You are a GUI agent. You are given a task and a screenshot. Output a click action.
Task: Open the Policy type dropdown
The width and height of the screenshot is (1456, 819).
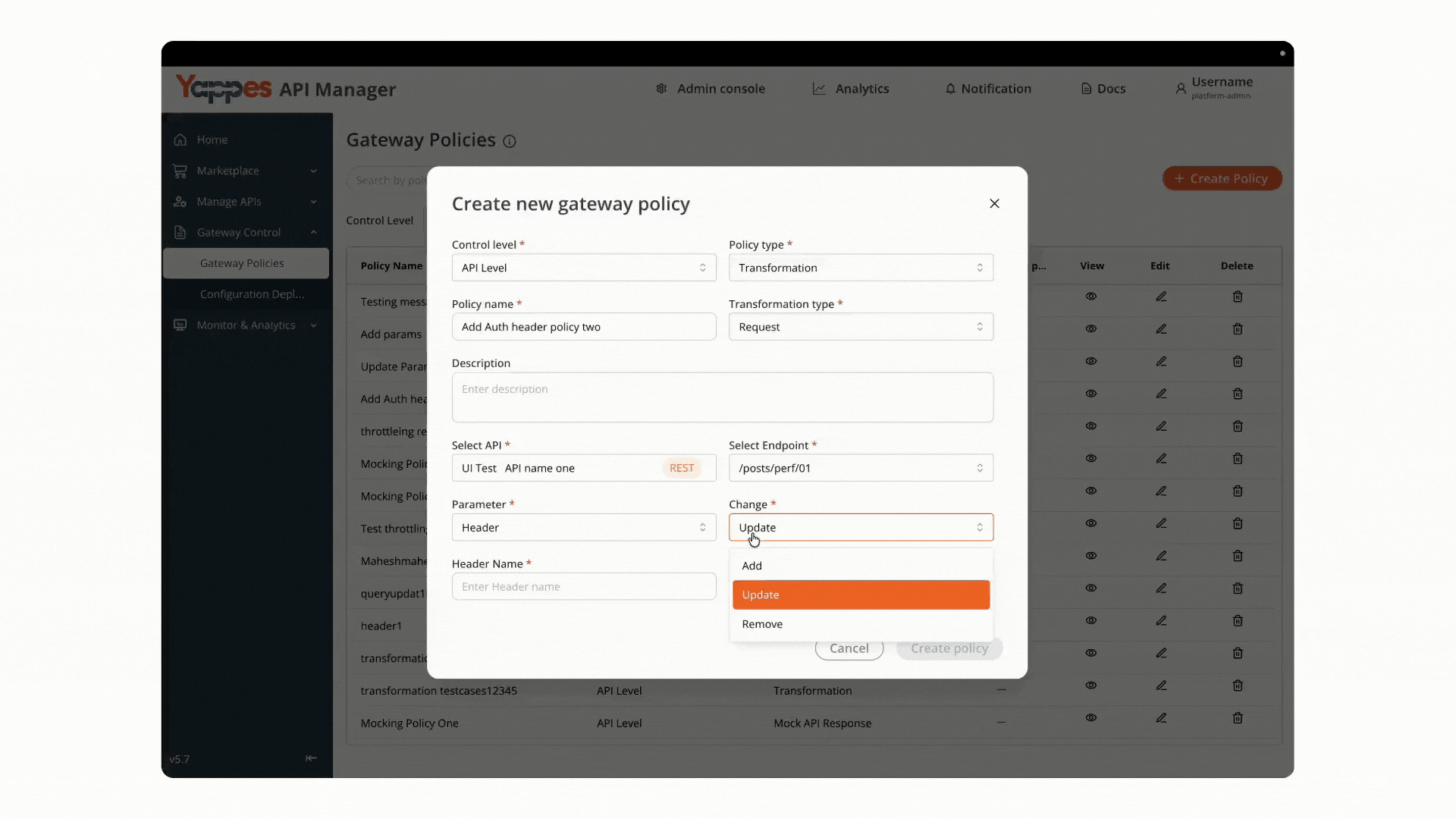click(x=861, y=268)
